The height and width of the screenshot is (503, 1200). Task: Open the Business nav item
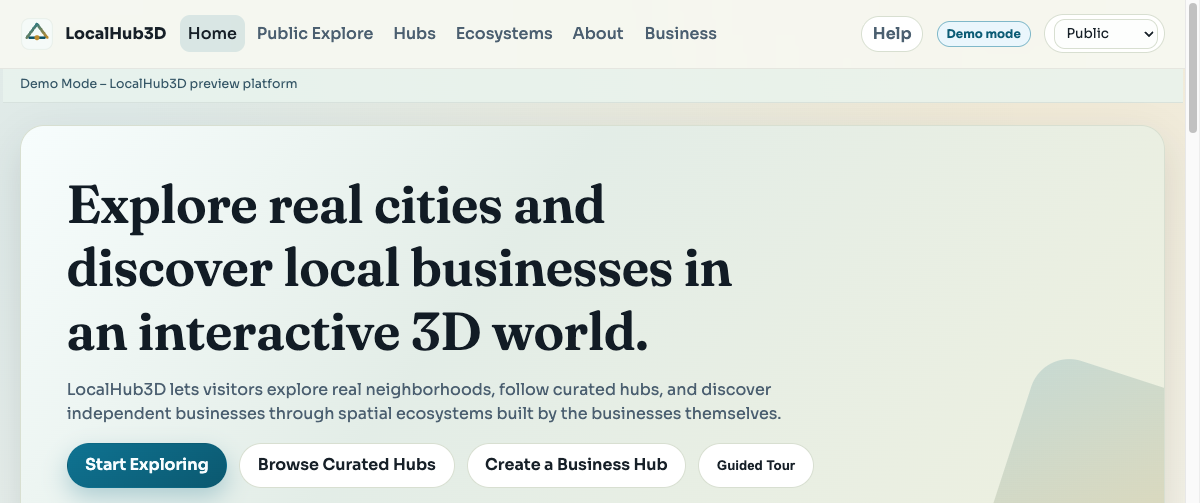click(681, 33)
